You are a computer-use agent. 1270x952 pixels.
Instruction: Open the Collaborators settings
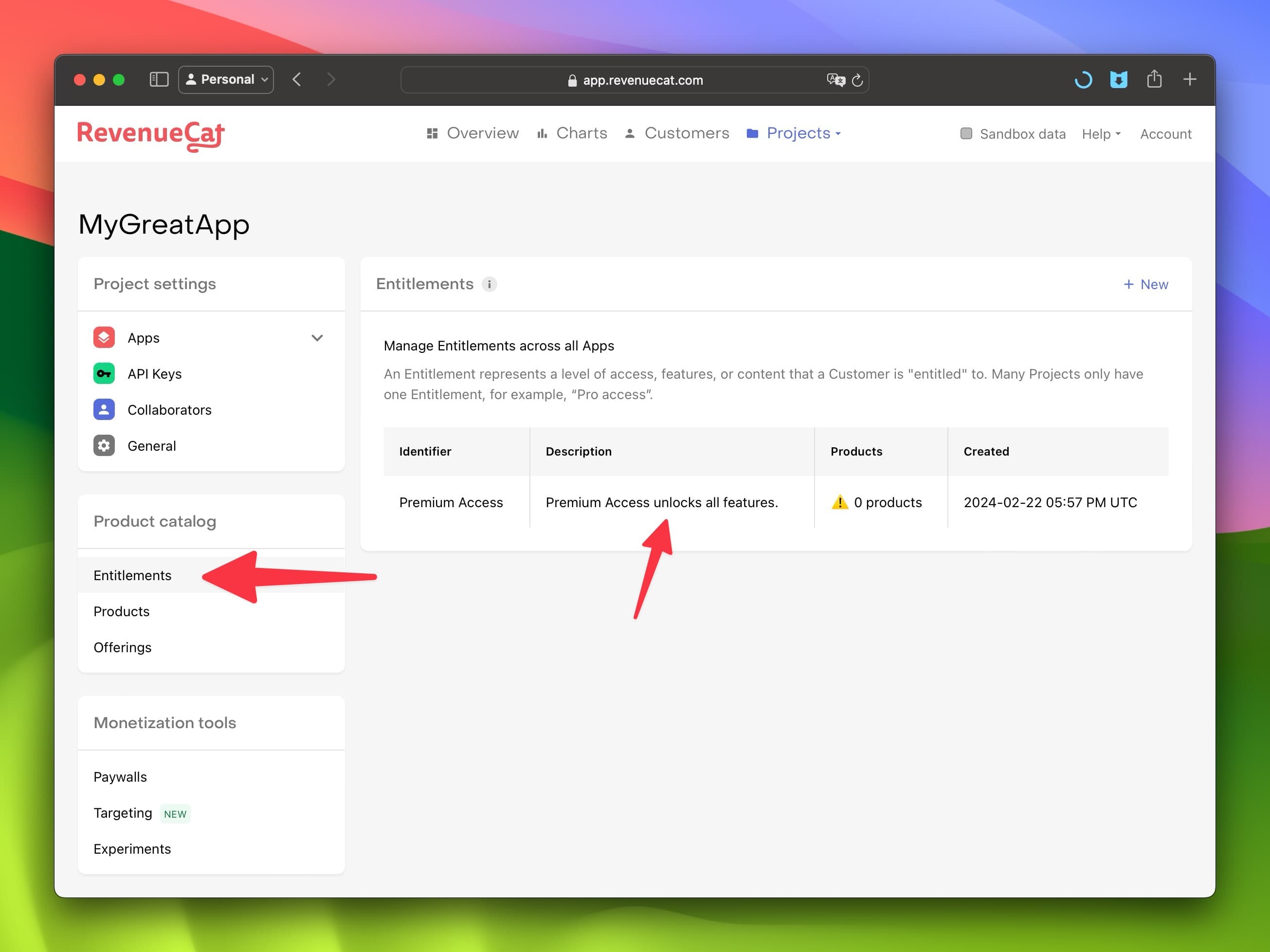pyautogui.click(x=211, y=410)
